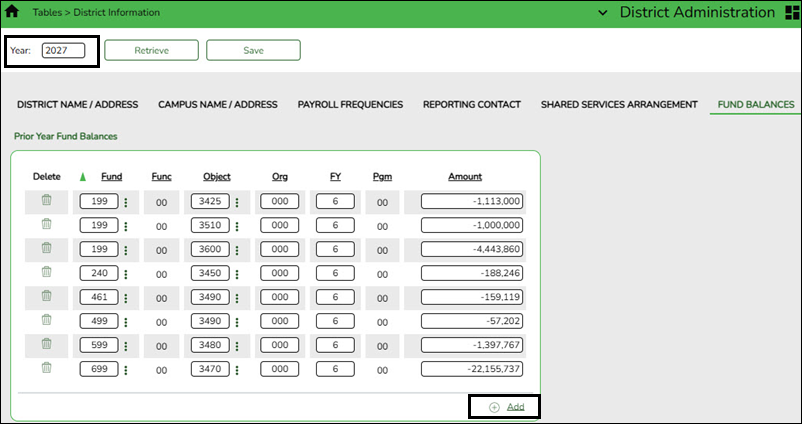
Task: Edit the amount field showing -4,443,860
Action: click(472, 249)
